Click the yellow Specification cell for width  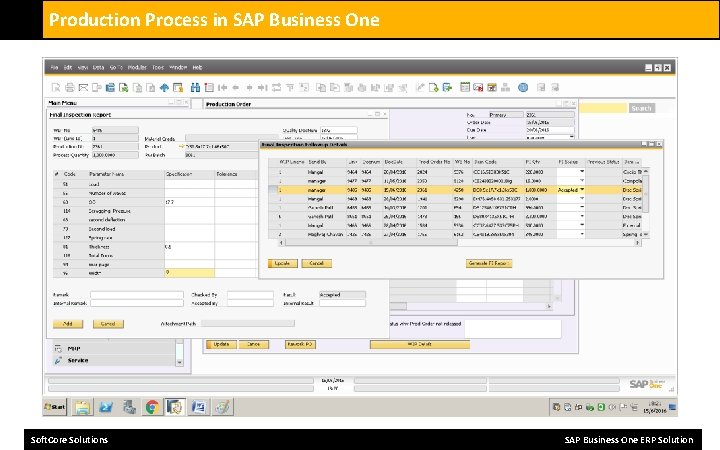189,273
